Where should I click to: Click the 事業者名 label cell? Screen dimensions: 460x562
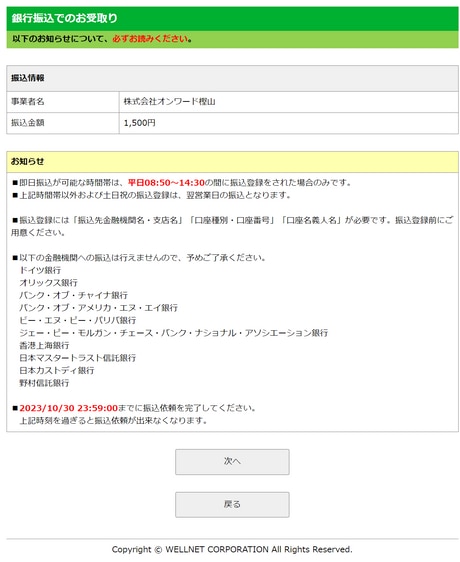[63, 102]
